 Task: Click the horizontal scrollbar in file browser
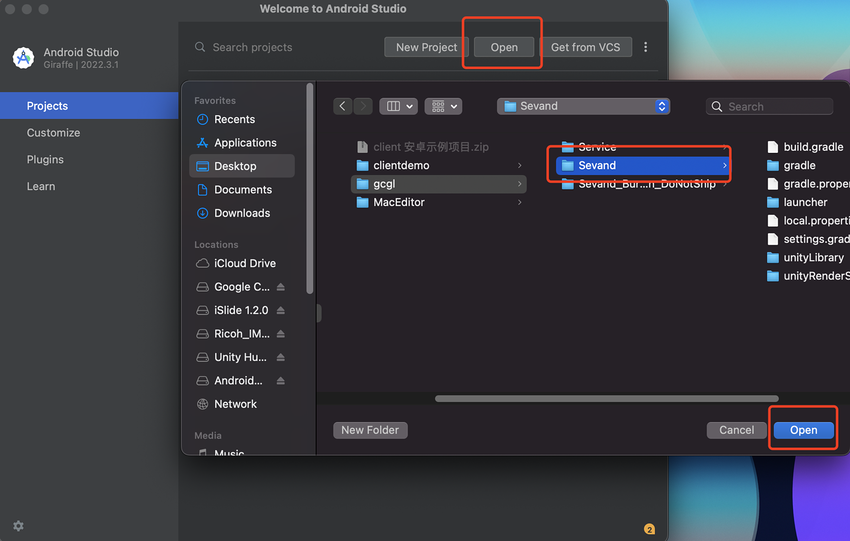point(607,398)
